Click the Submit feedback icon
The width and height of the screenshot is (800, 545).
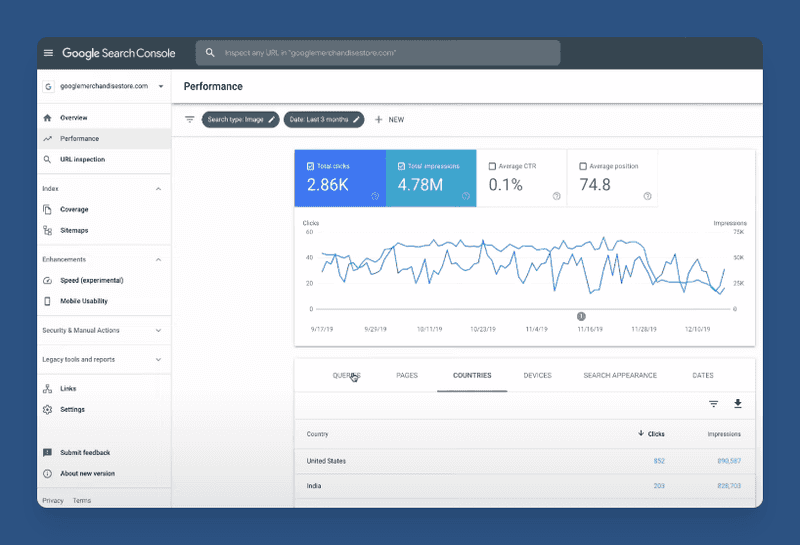47,453
